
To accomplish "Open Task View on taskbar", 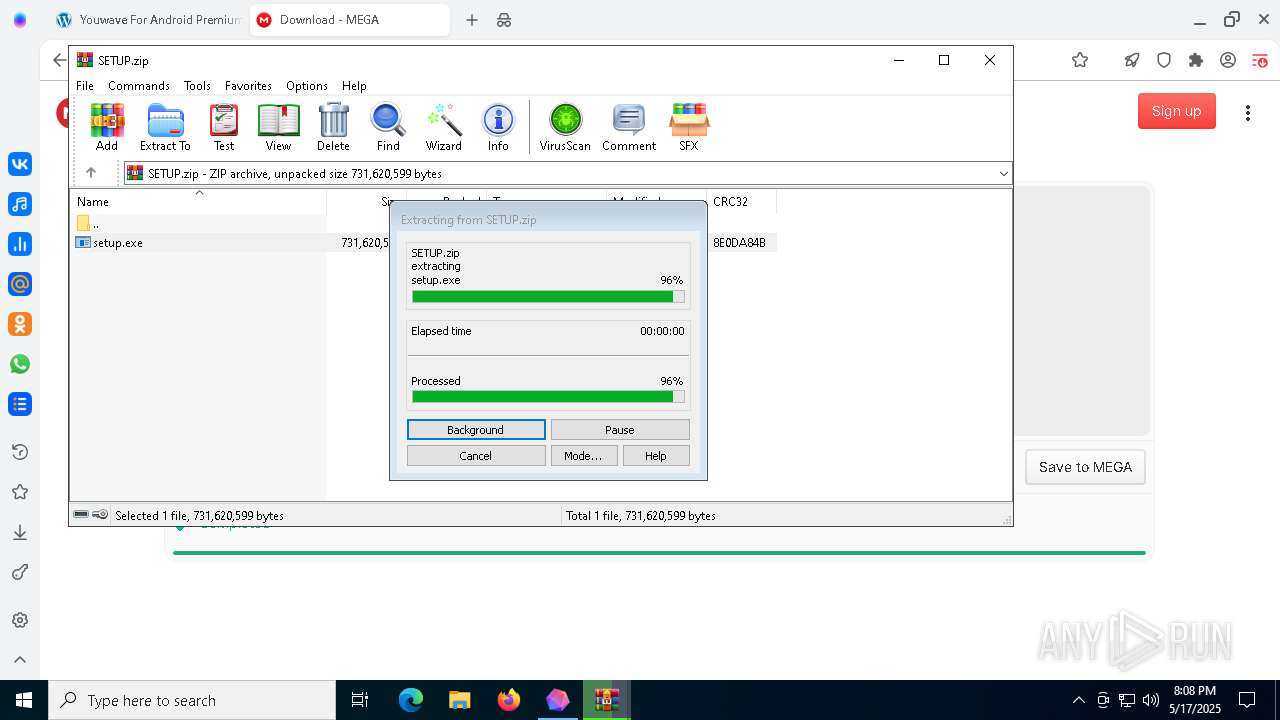I will click(x=360, y=700).
